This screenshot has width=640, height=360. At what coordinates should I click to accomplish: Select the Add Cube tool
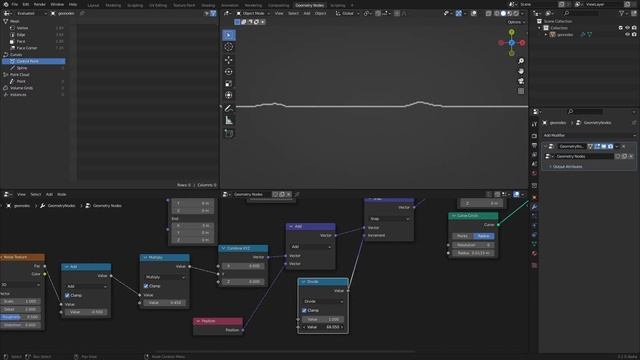(x=229, y=133)
